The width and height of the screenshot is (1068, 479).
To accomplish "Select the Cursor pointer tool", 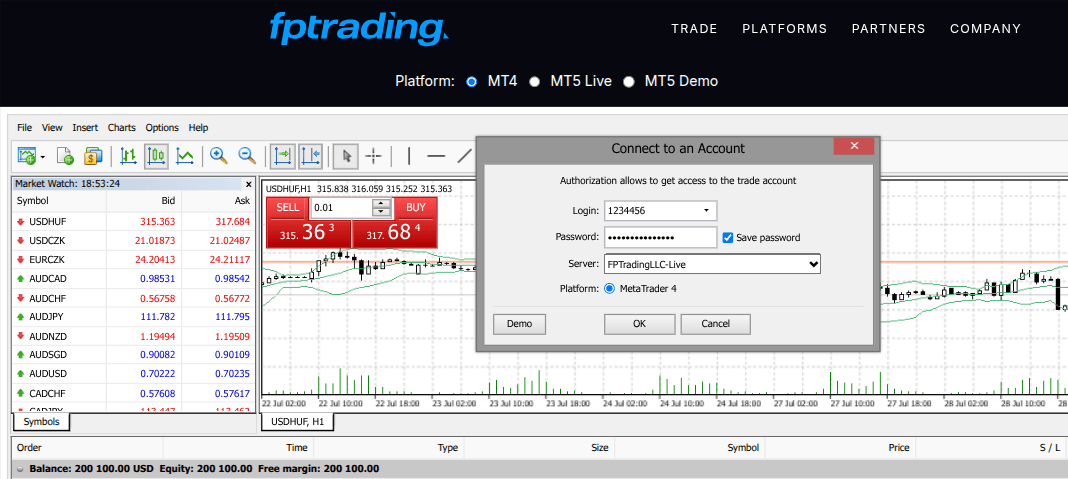I will point(346,156).
